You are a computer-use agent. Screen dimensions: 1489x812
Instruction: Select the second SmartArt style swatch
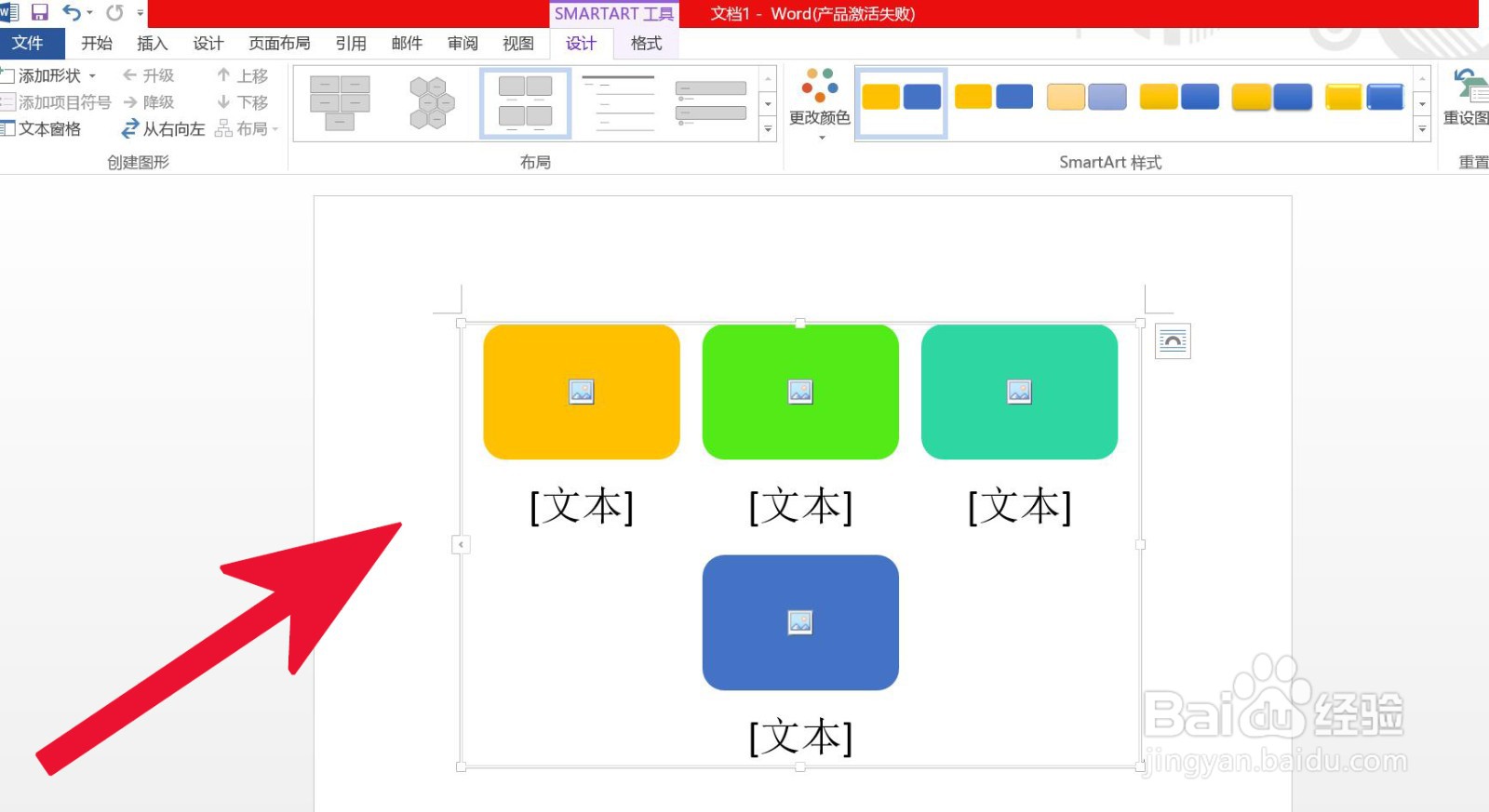pos(994,97)
